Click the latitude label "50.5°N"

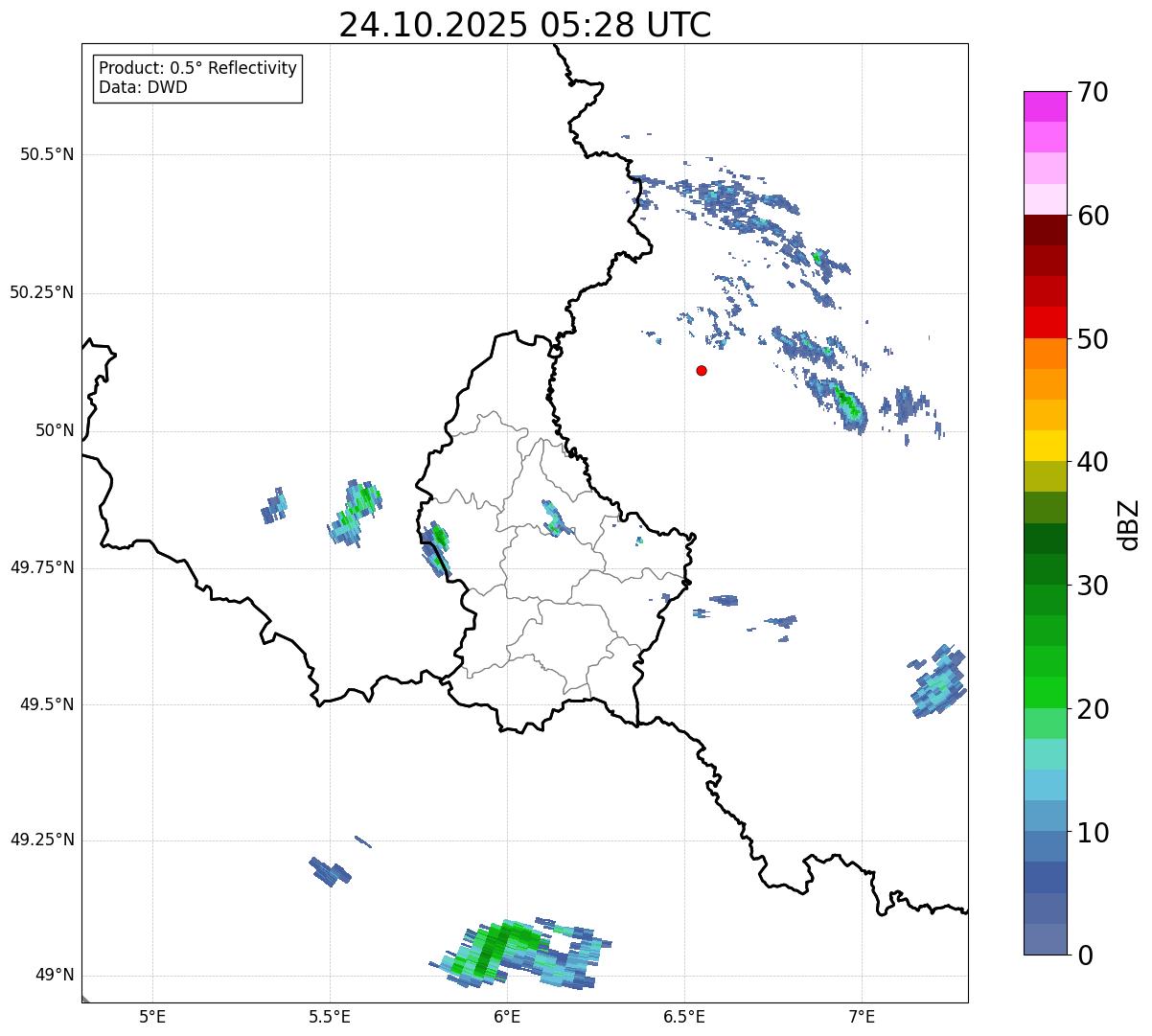coord(47,154)
